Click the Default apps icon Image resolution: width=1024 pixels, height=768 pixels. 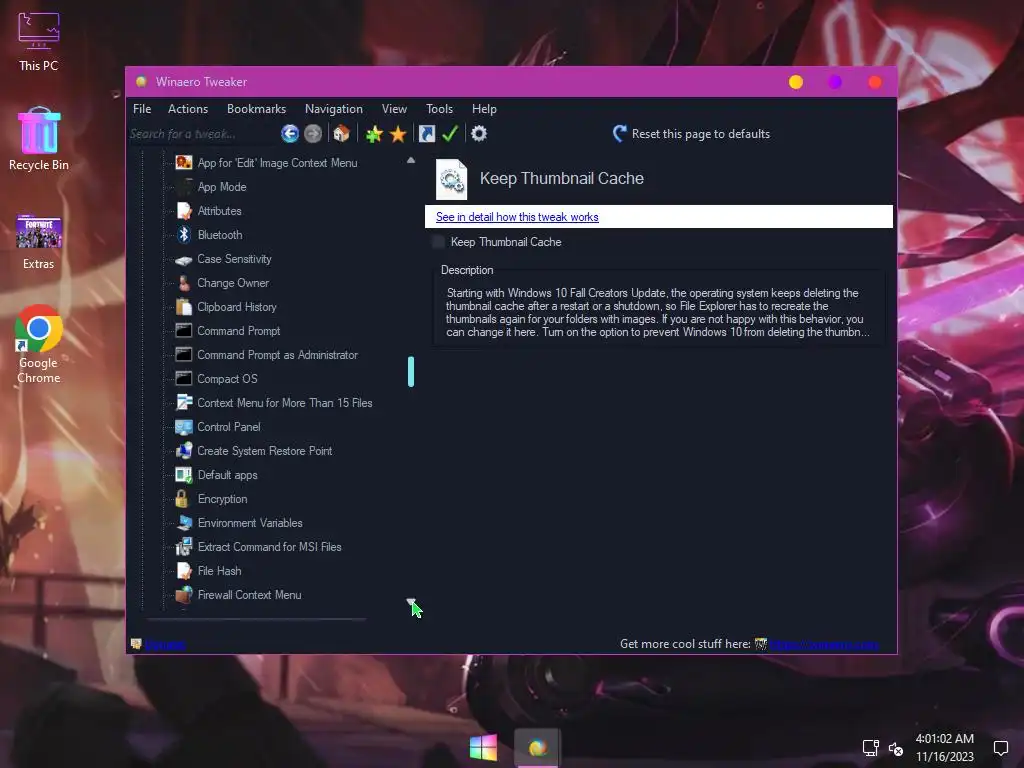pyautogui.click(x=184, y=475)
